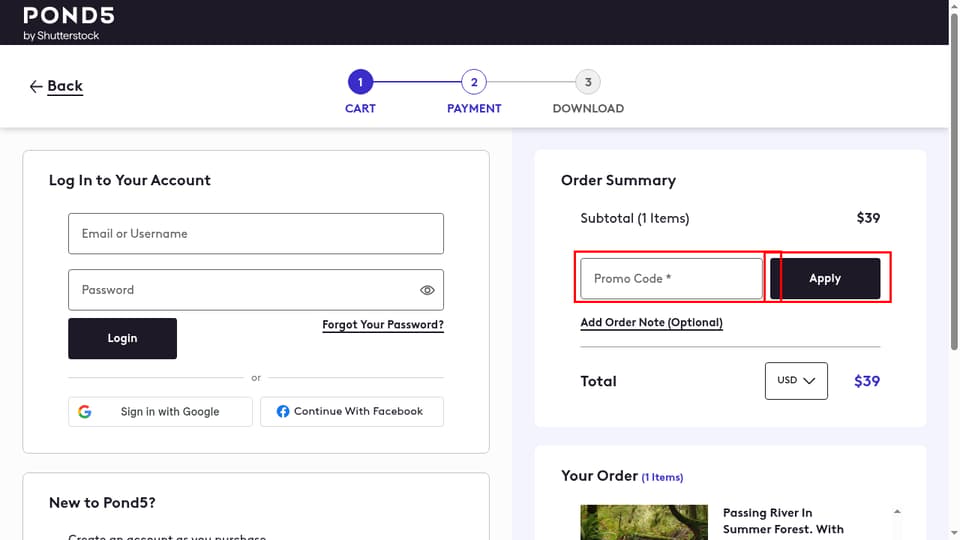This screenshot has height=540, width=960.
Task: Click the back arrow icon
Action: point(36,86)
